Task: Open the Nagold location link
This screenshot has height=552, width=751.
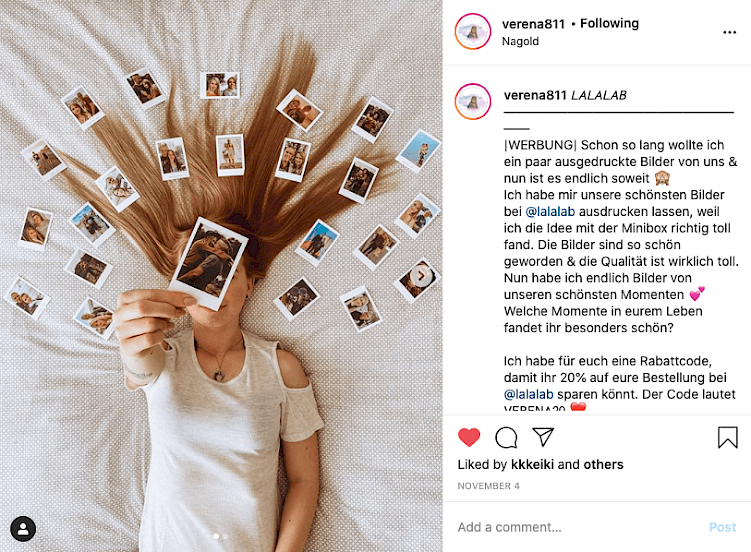Action: pos(520,41)
